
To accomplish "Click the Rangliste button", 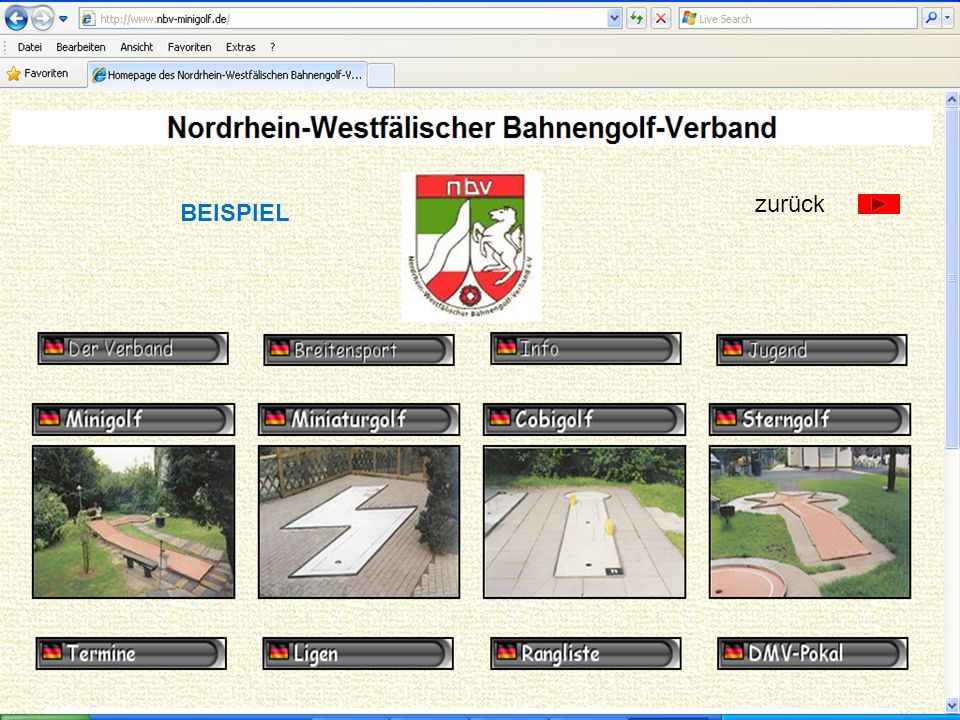I will click(585, 653).
